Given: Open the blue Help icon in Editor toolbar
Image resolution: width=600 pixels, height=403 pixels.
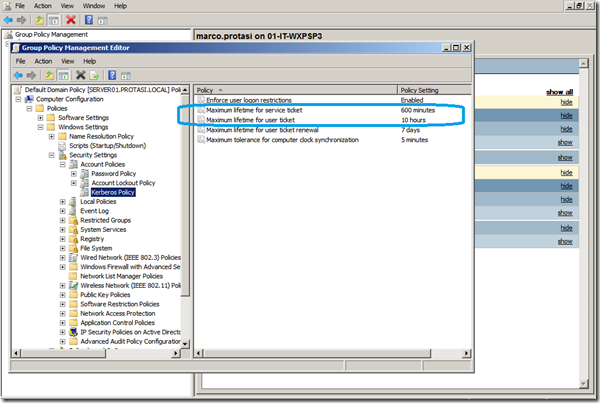Looking at the screenshot, I should click(112, 75).
